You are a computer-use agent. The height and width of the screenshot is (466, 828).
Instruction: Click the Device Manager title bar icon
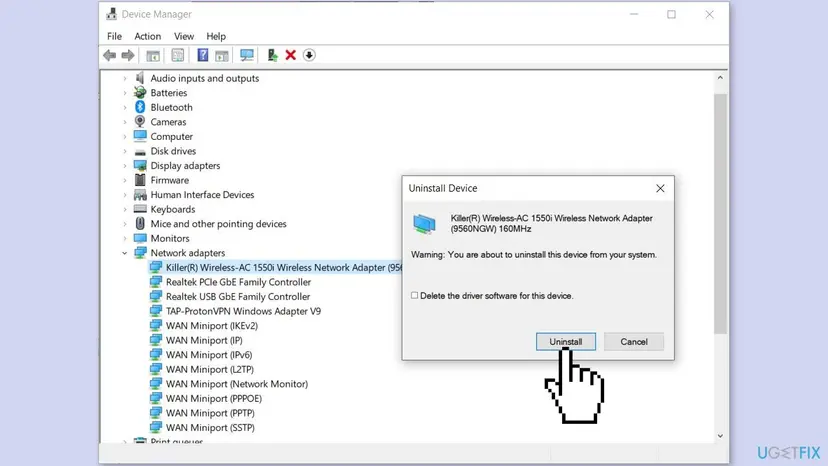(111, 14)
